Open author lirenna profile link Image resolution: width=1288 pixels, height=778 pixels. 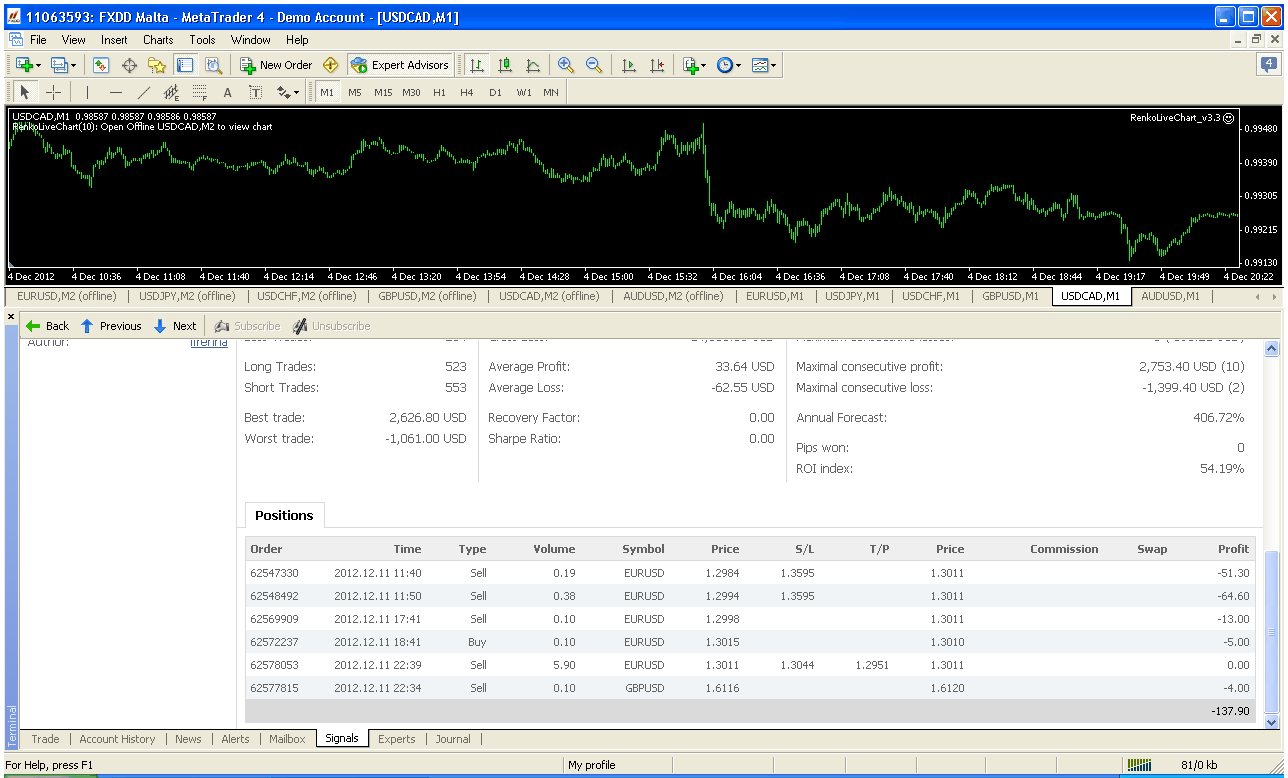tap(209, 342)
